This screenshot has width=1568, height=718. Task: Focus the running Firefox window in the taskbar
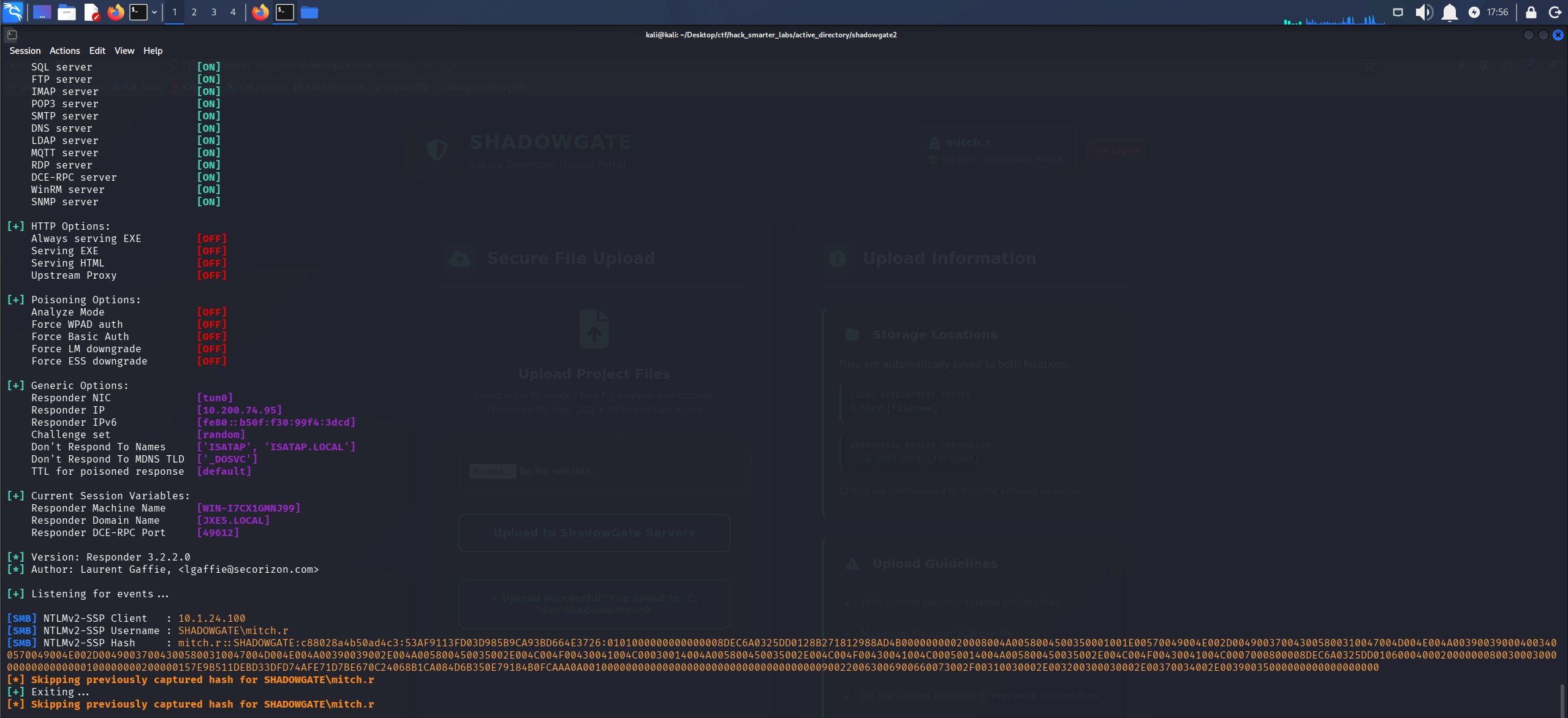260,12
